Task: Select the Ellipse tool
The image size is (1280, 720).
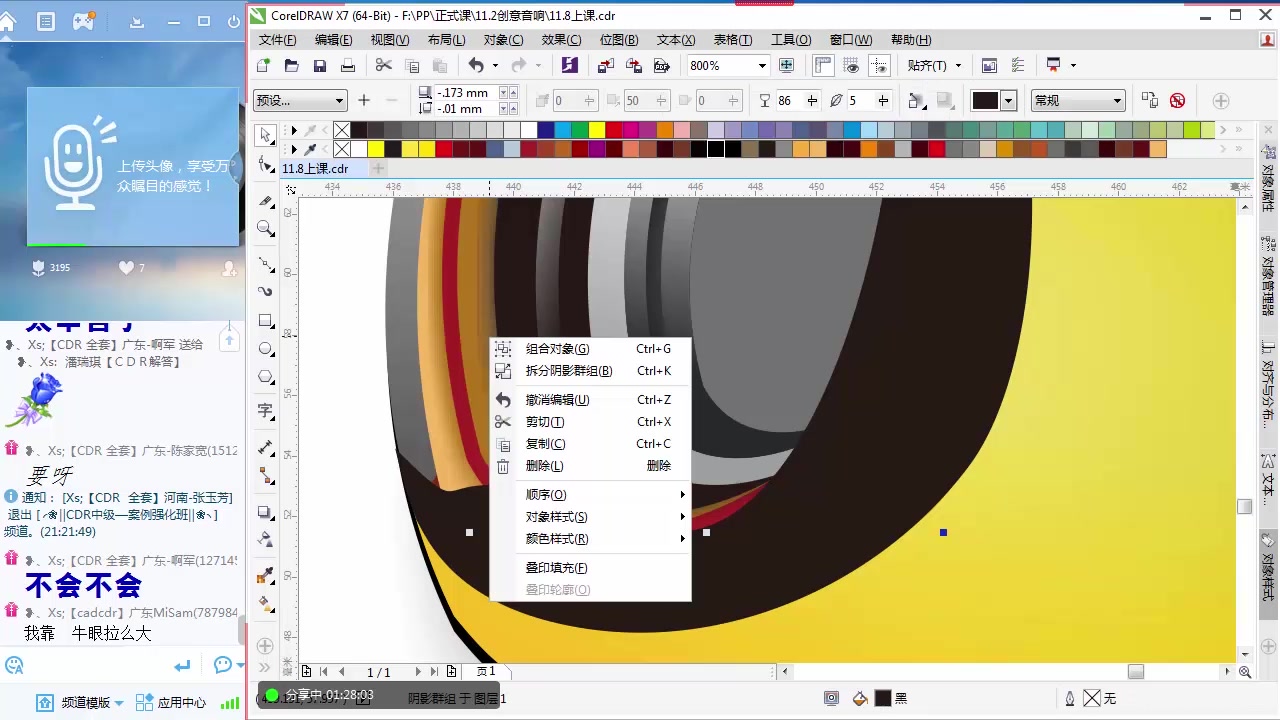Action: pyautogui.click(x=265, y=349)
